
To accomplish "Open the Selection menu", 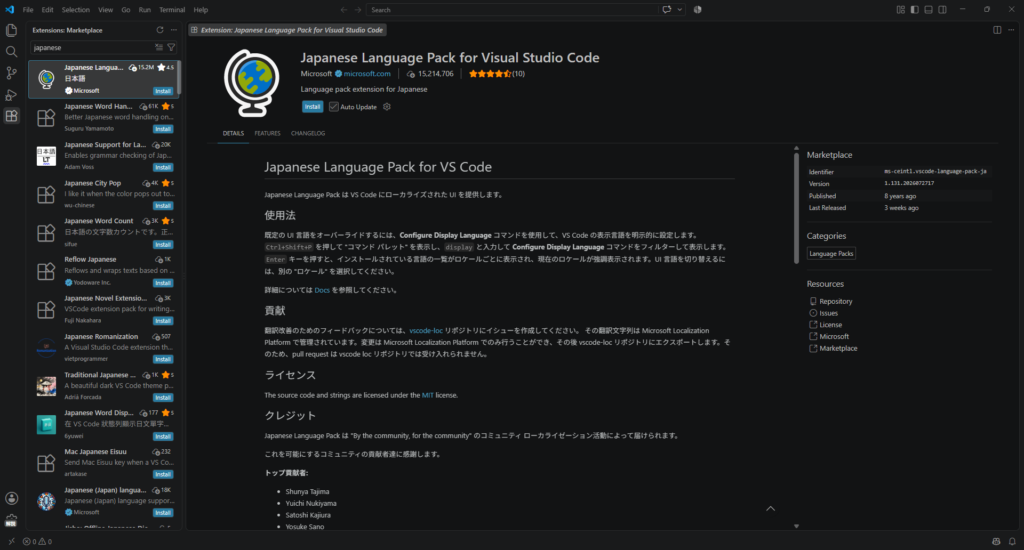I will (76, 10).
